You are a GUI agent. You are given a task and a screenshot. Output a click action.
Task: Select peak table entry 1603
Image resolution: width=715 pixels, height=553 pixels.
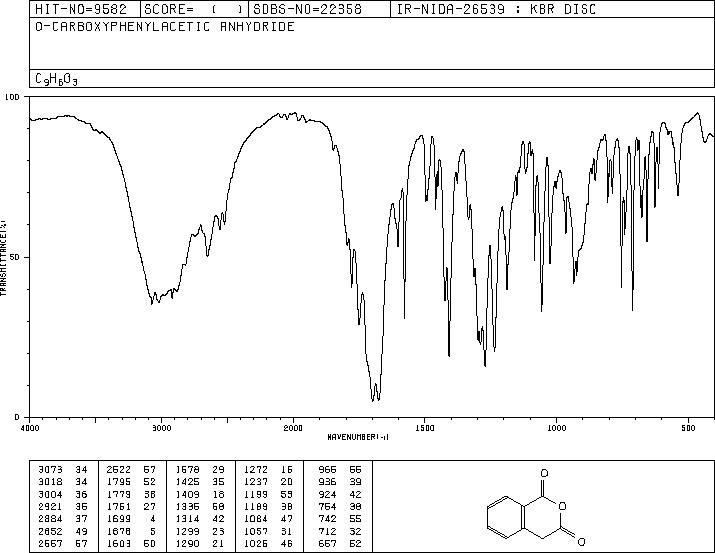(119, 544)
